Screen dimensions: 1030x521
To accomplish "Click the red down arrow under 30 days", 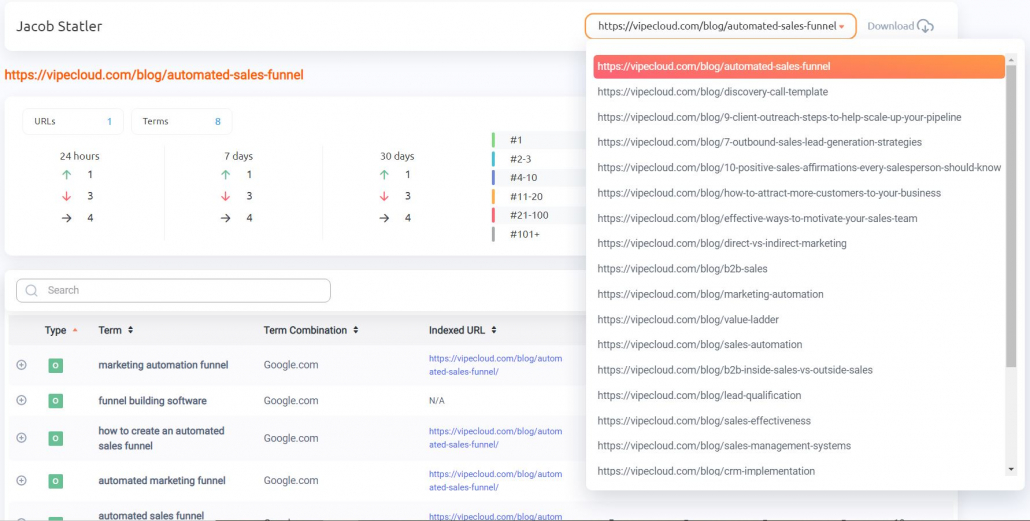I will [384, 196].
